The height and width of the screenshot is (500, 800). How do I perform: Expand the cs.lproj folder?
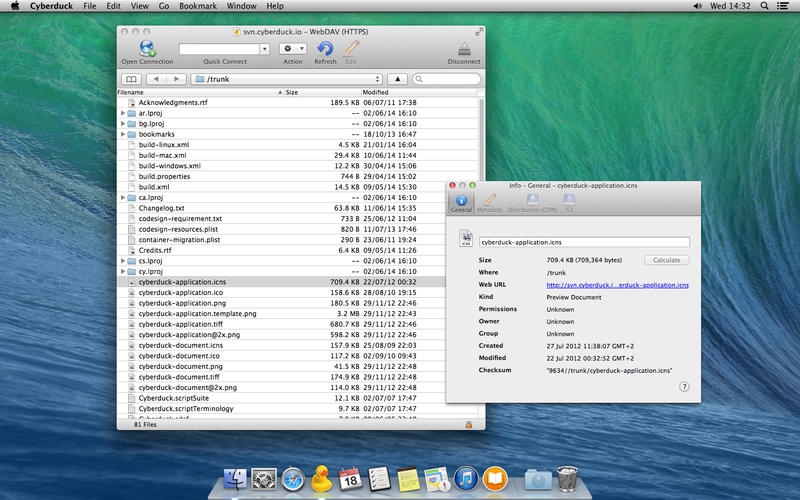pyautogui.click(x=123, y=261)
